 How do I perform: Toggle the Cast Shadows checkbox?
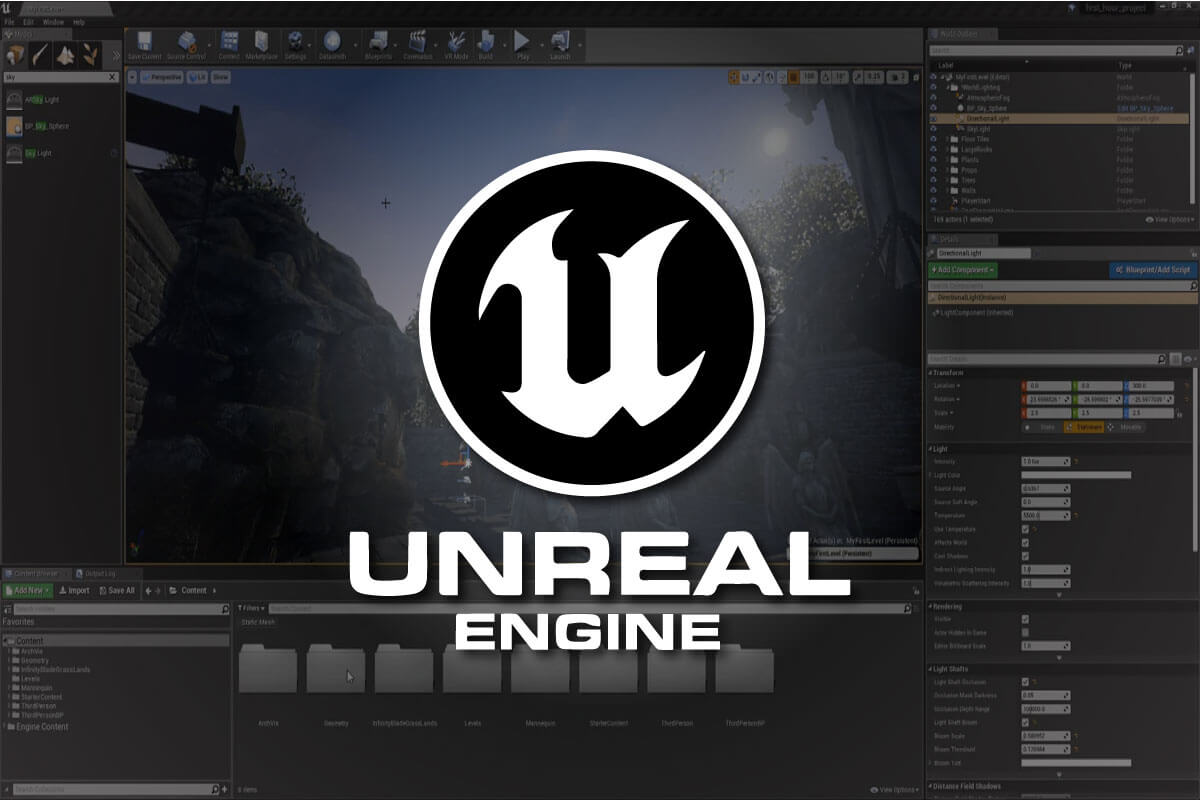click(x=1025, y=556)
